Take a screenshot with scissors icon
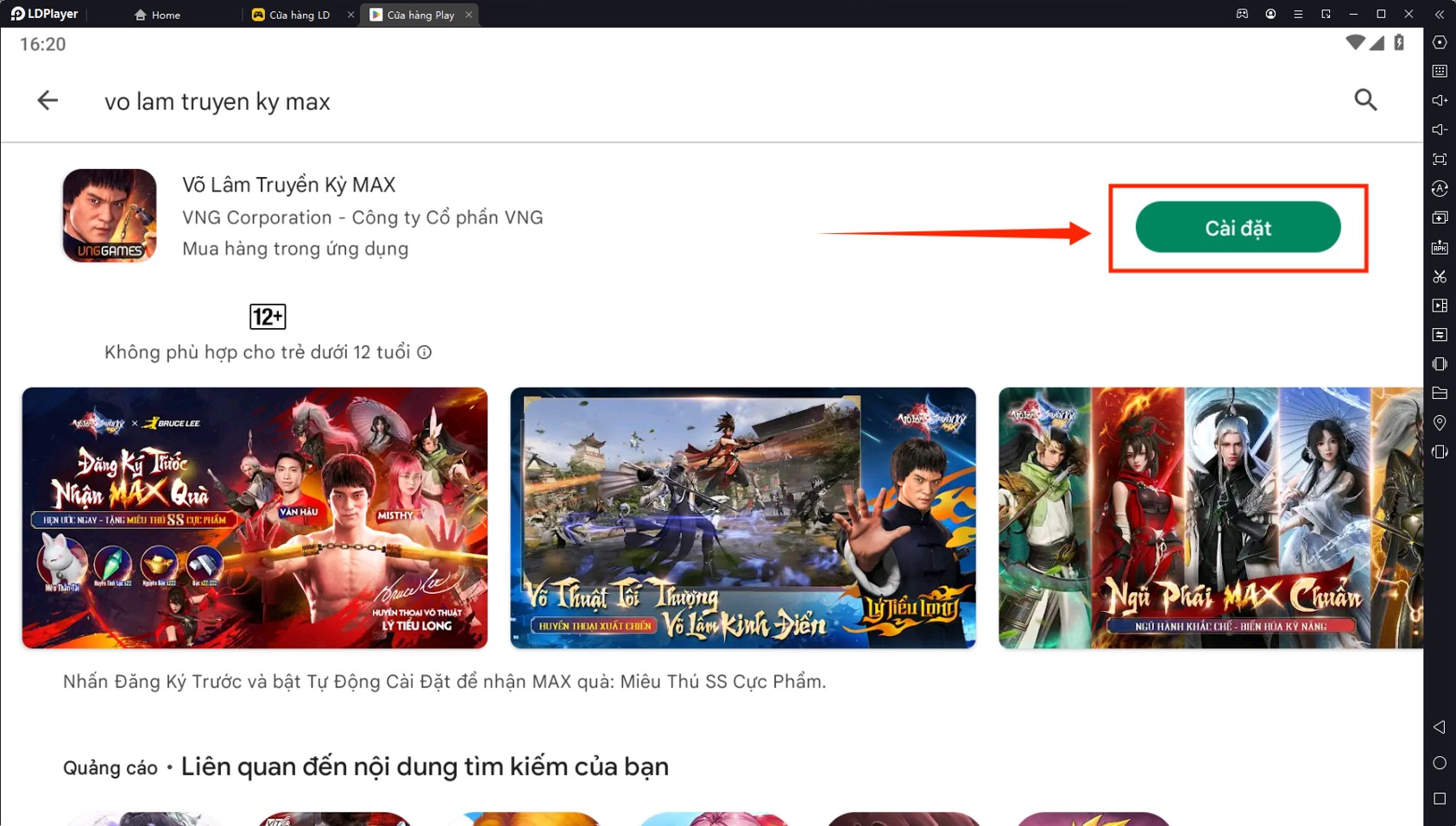Image resolution: width=1456 pixels, height=826 pixels. (1440, 277)
